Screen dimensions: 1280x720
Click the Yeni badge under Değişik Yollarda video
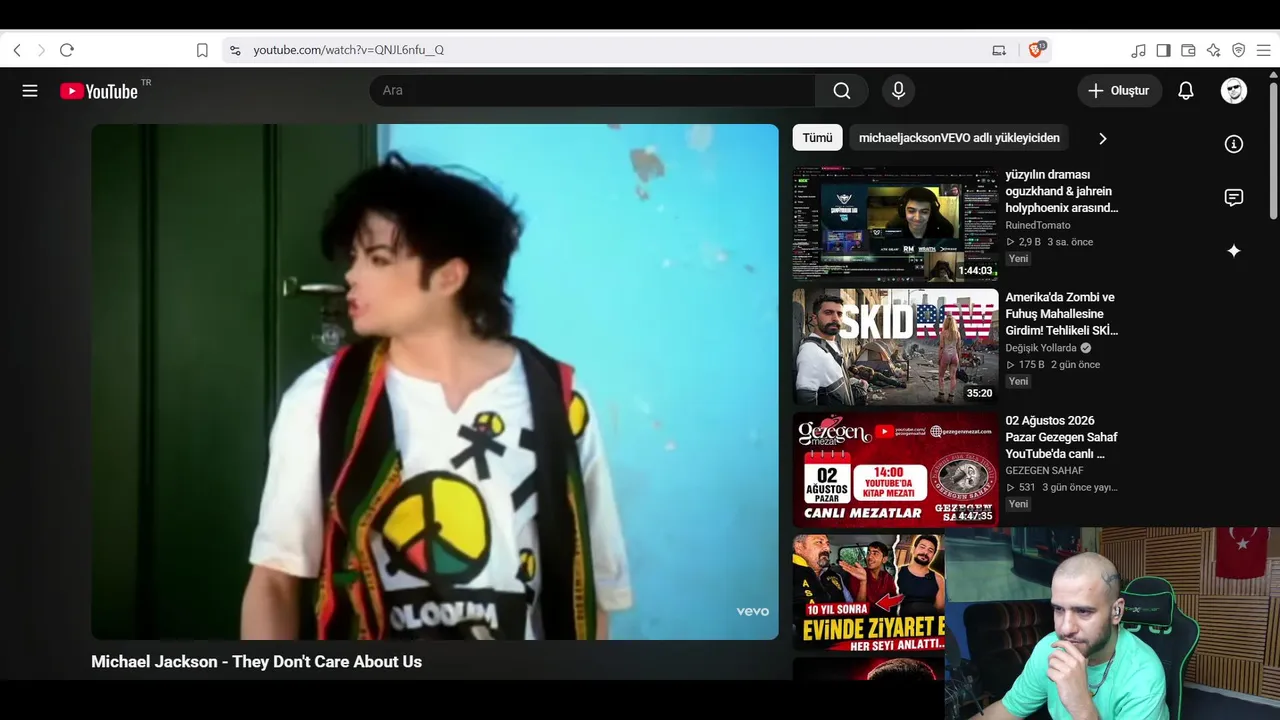click(1018, 382)
